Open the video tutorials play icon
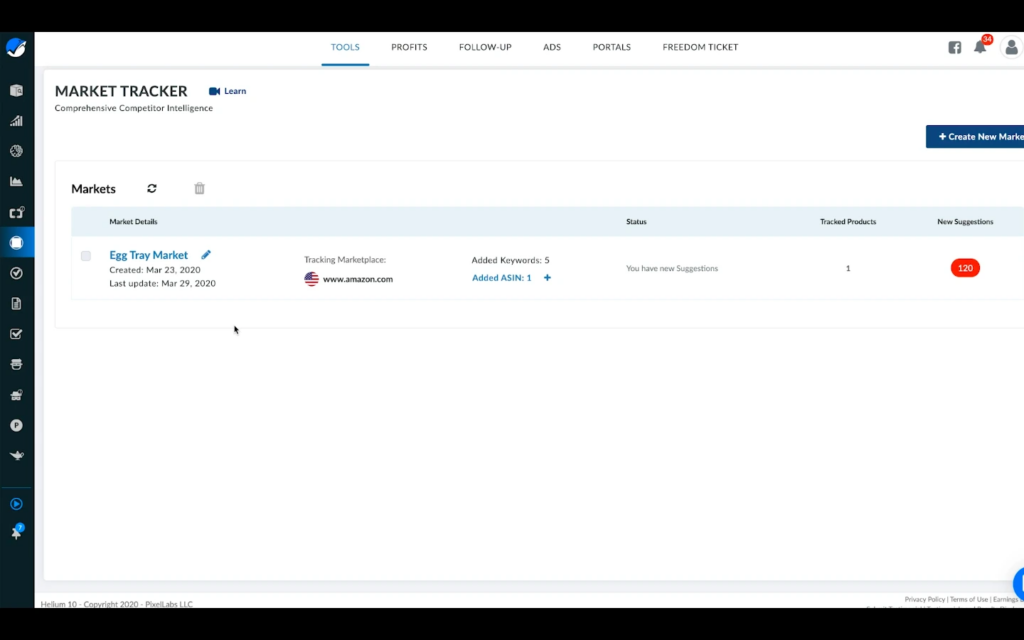Screen dimensions: 1024x640 click(x=15, y=503)
